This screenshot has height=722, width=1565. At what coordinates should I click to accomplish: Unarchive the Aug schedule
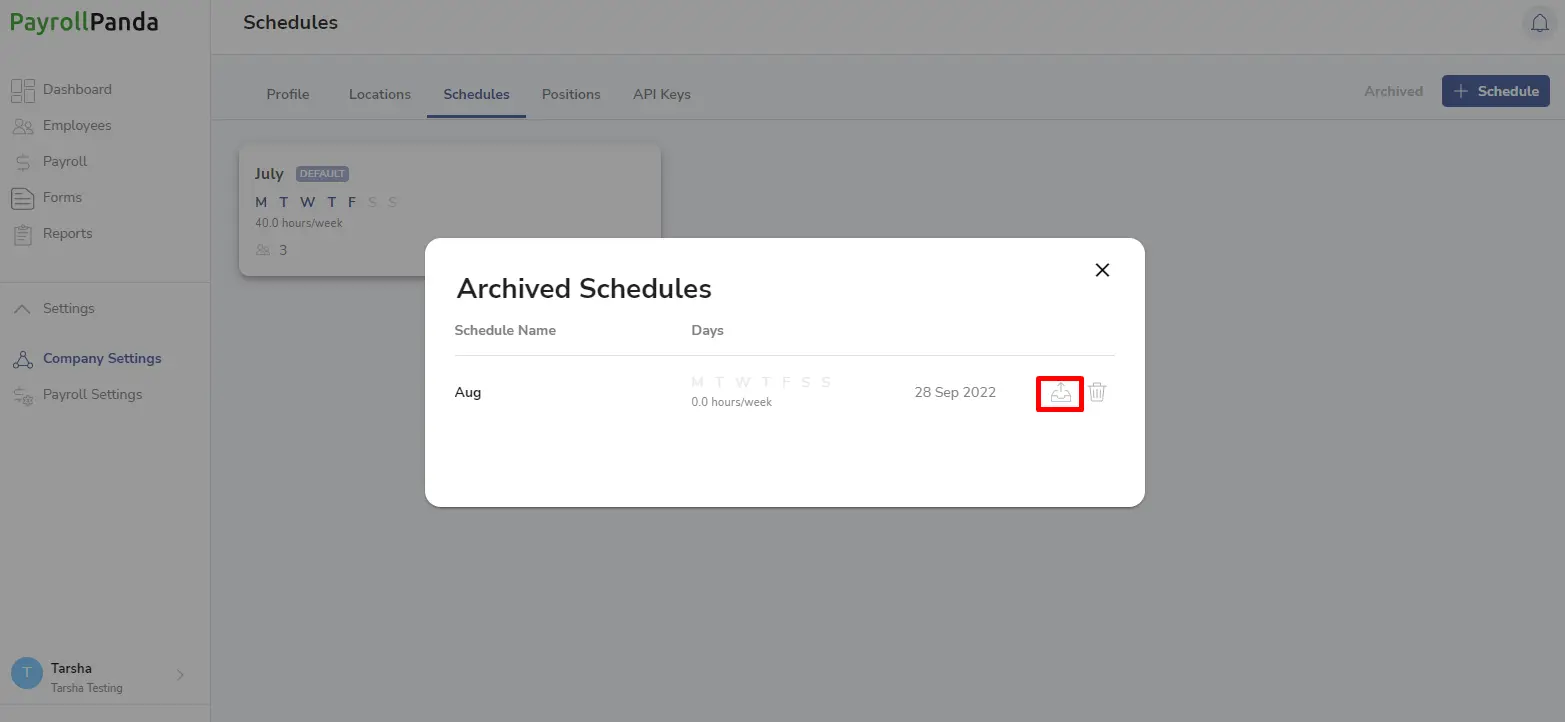1060,393
